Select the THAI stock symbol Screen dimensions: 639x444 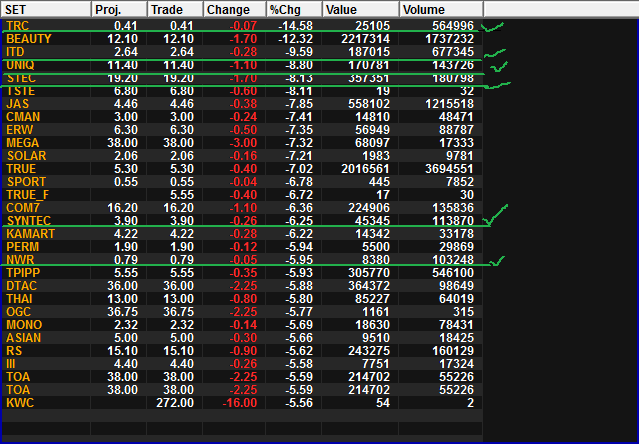[19, 299]
